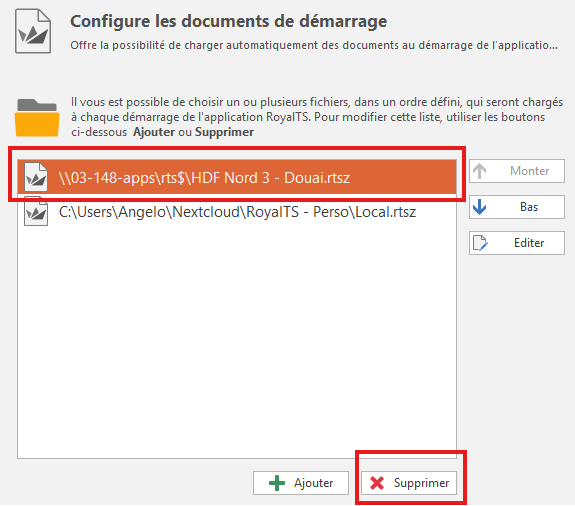This screenshot has height=506, width=575.
Task: Click the orange folder icon
Action: pos(37,118)
